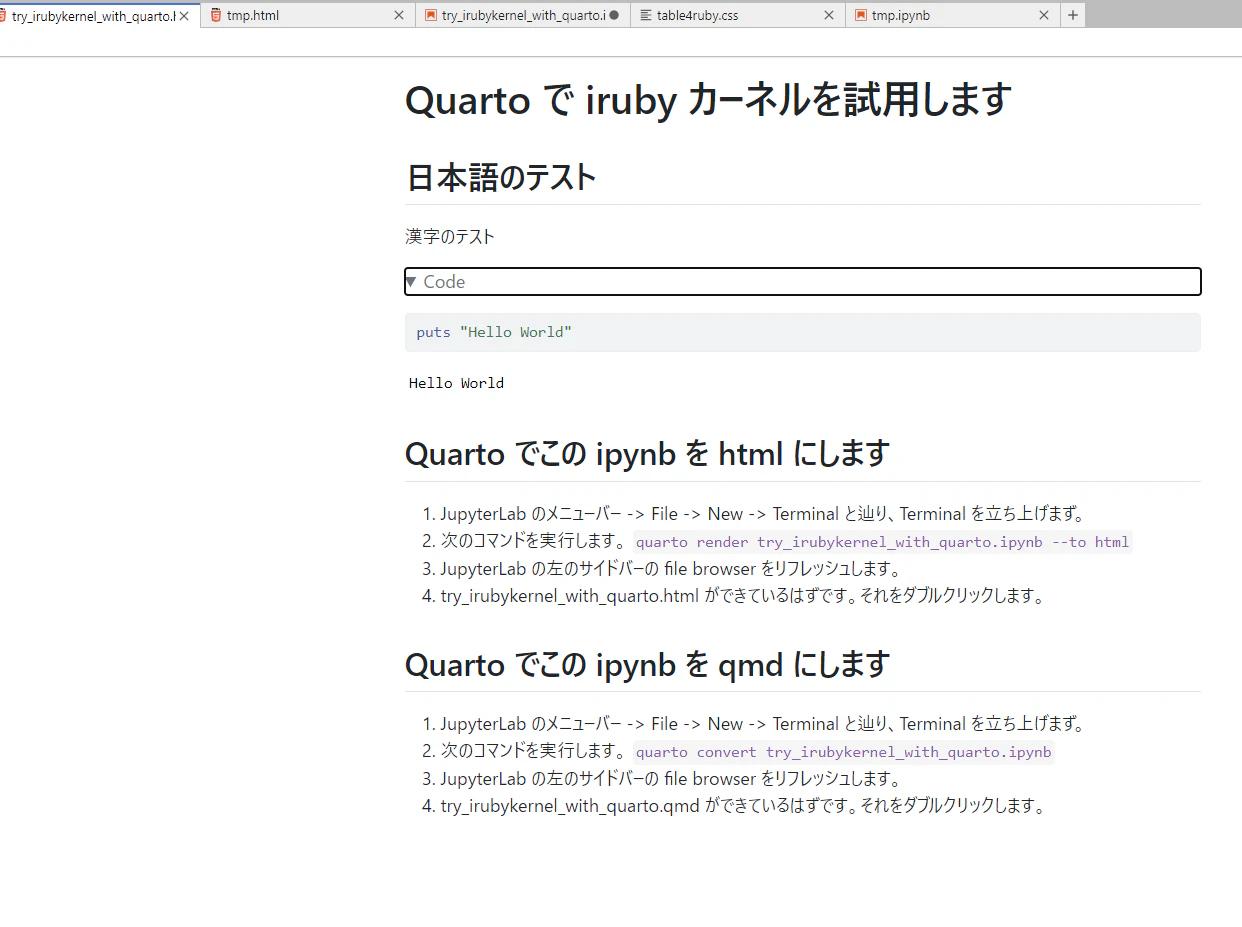Switch to the tmp.ipynb tab
Viewport: 1242px width, 927px height.
click(953, 15)
